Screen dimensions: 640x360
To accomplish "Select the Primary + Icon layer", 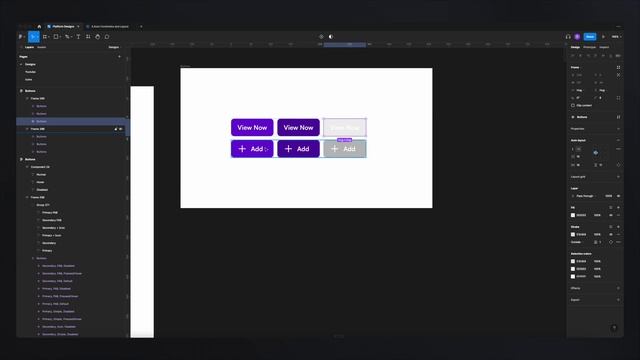I will click(x=52, y=236).
